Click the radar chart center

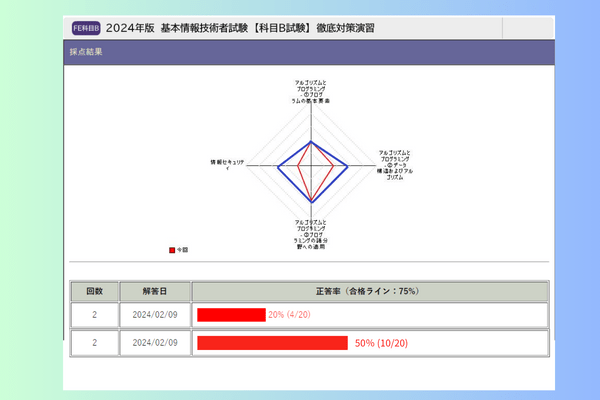[311, 165]
